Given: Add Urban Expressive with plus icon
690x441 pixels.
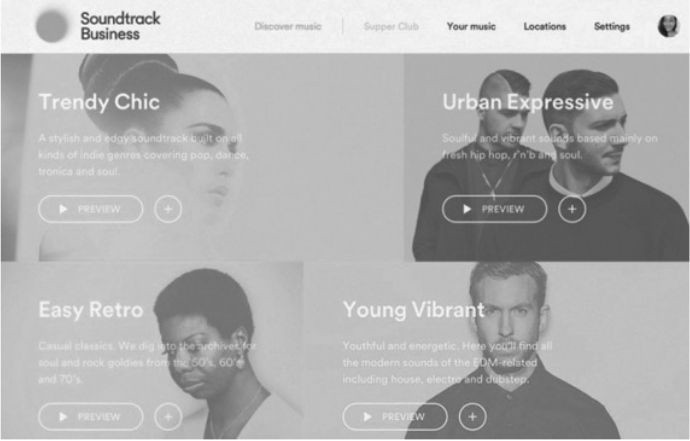Looking at the screenshot, I should point(572,209).
